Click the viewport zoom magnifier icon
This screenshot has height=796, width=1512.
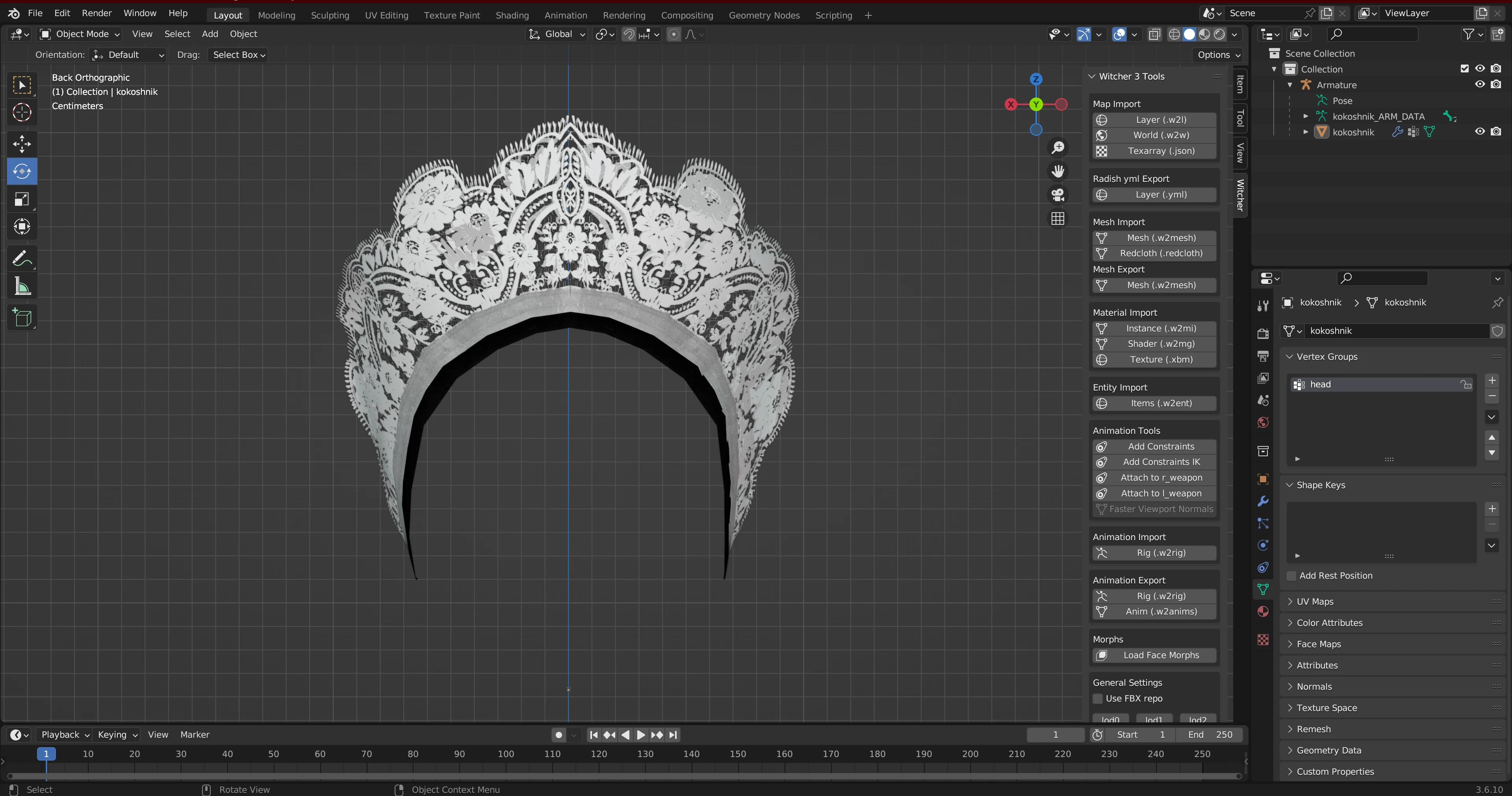click(x=1058, y=147)
